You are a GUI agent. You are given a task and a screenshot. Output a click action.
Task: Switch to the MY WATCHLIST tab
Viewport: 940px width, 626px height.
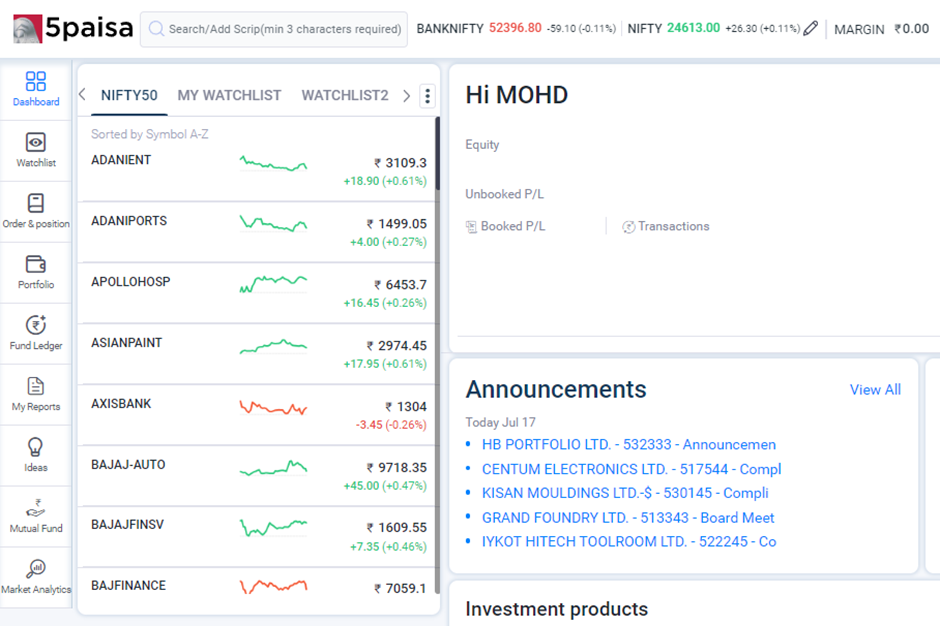(229, 95)
